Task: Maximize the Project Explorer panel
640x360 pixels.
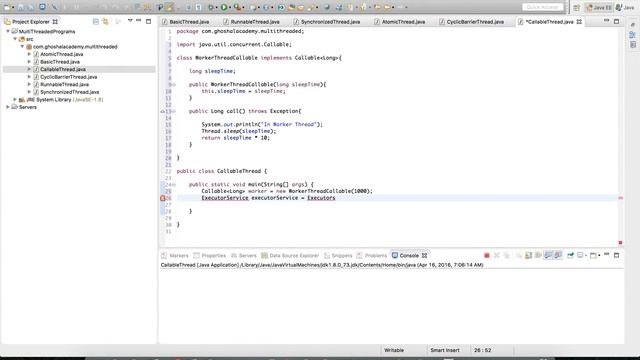Action: point(149,21)
